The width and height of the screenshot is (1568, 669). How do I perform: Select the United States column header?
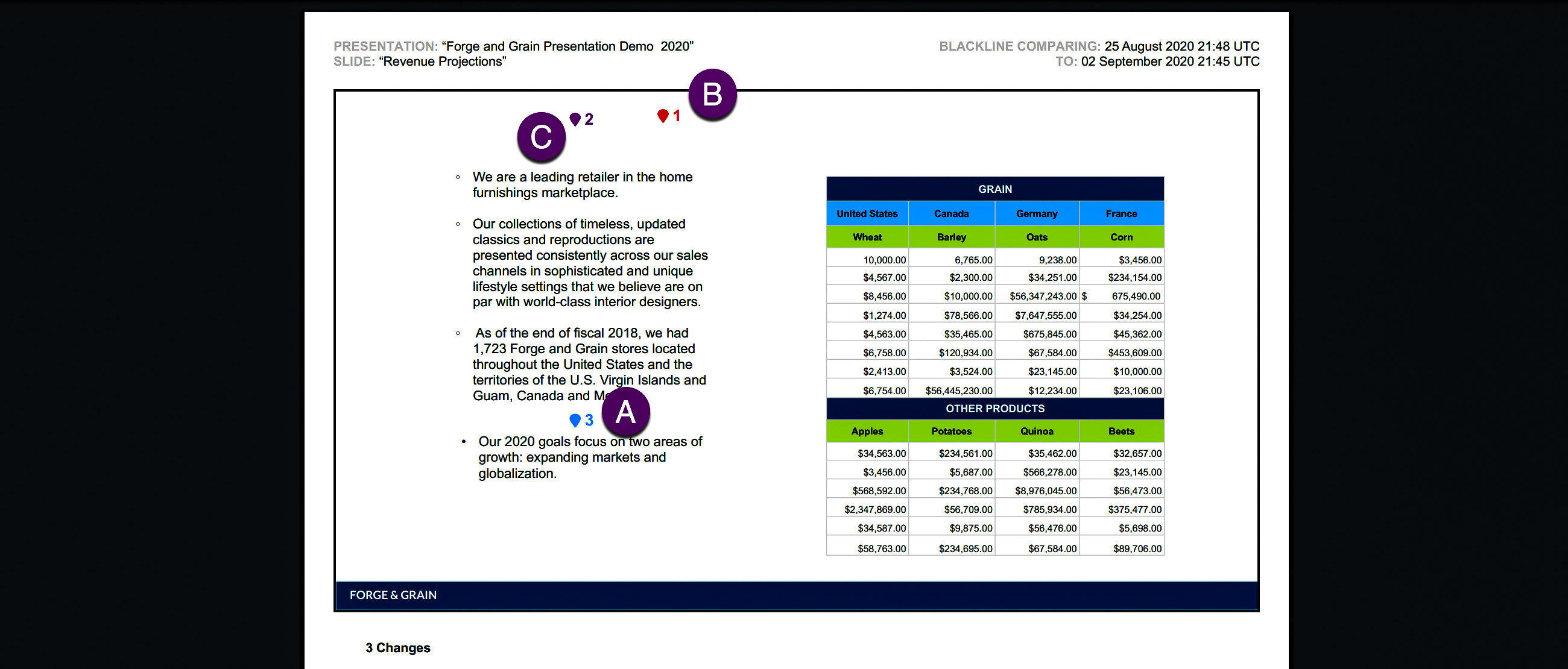(866, 213)
